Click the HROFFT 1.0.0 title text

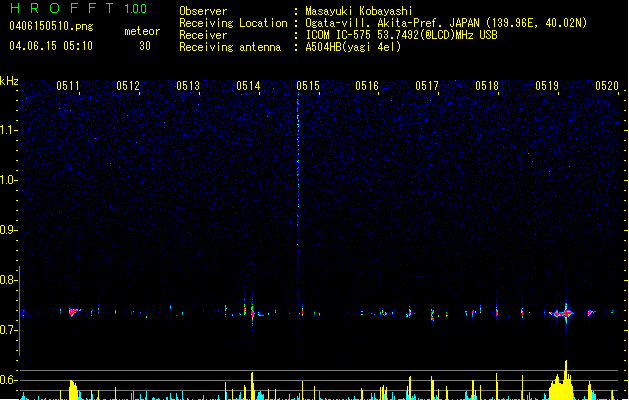(x=79, y=8)
